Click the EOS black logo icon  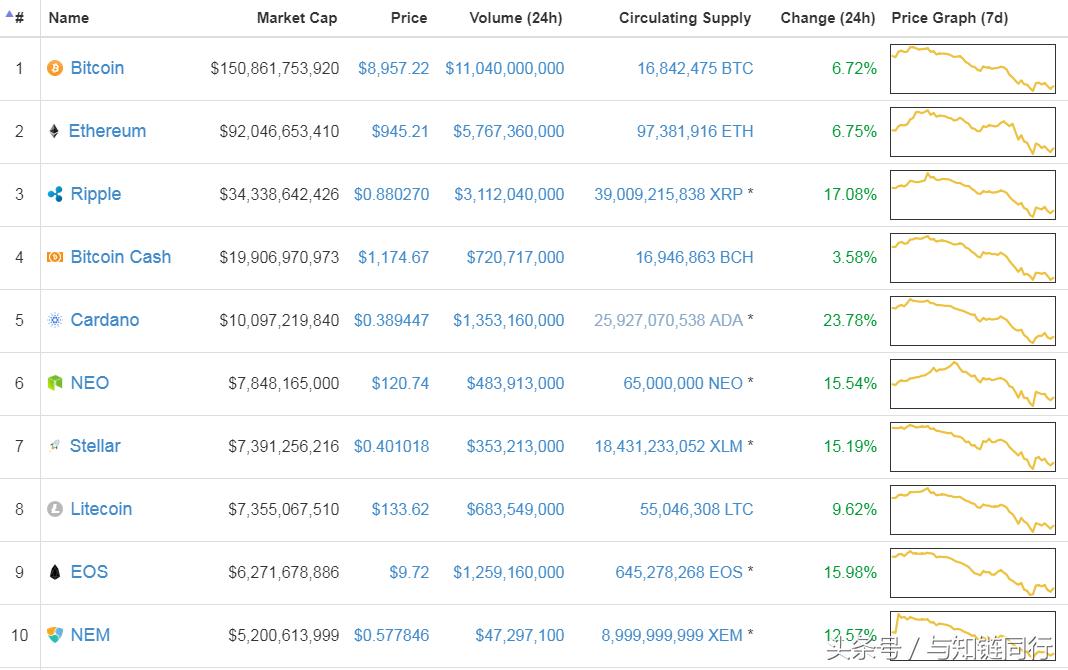point(54,572)
